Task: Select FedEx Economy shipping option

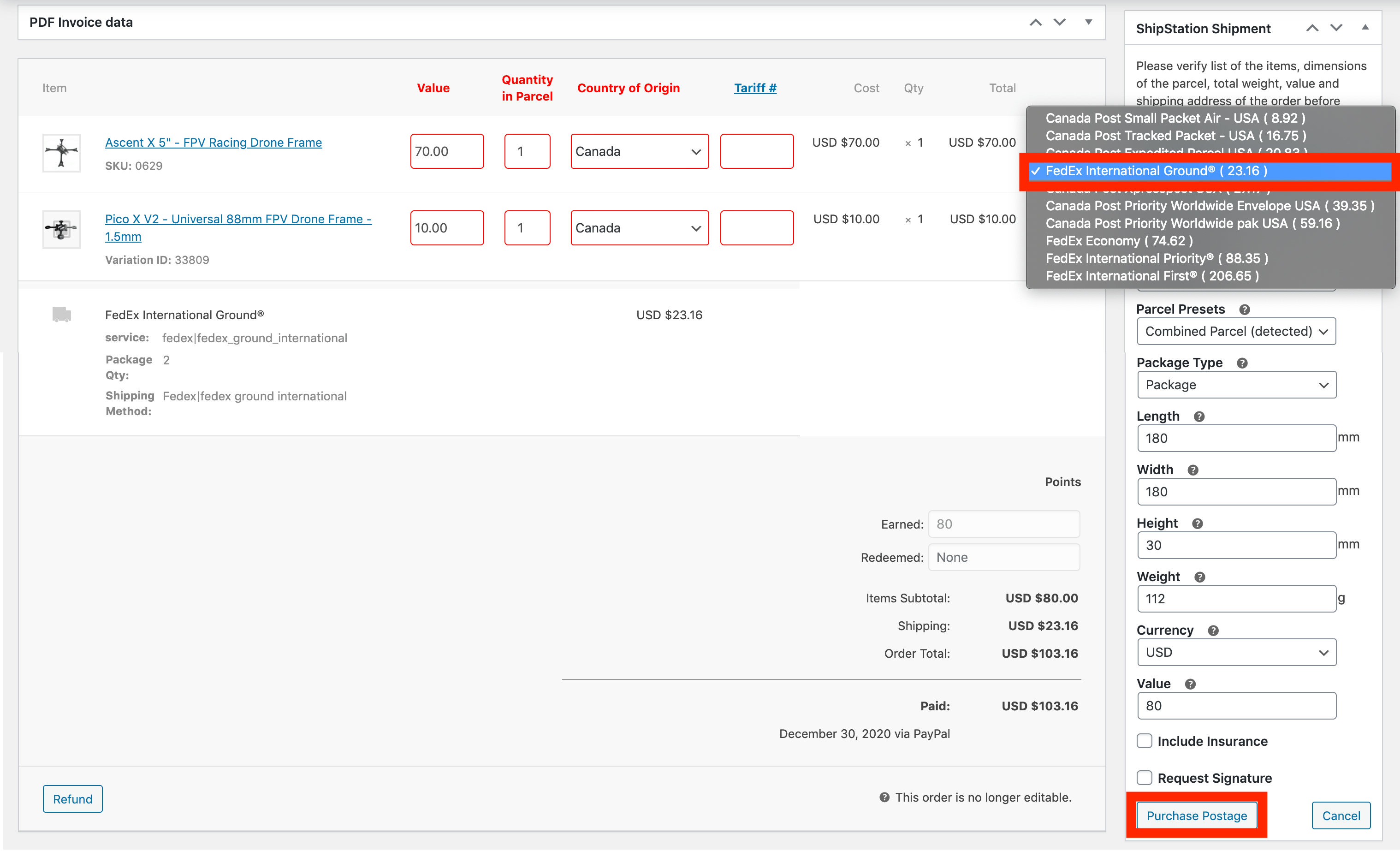Action: (1119, 241)
